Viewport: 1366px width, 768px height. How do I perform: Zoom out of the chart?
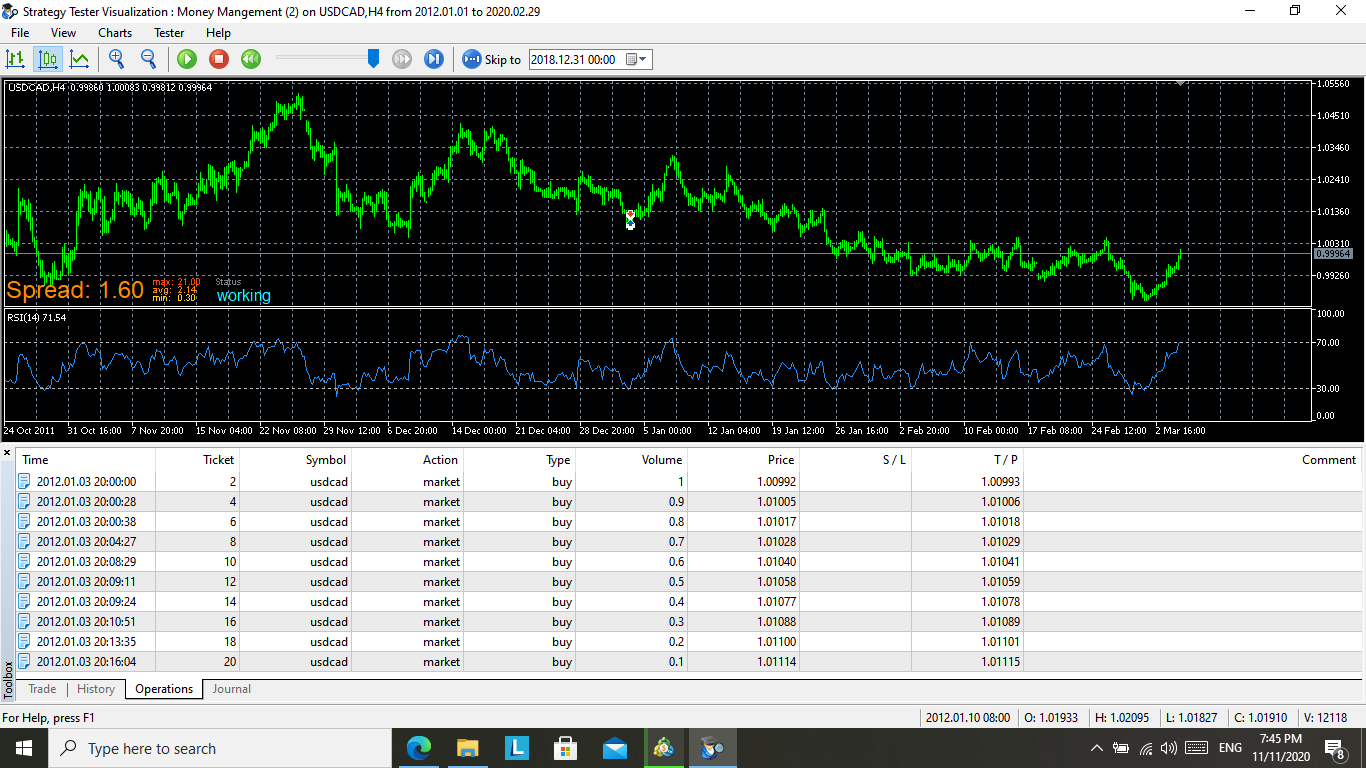pos(148,59)
